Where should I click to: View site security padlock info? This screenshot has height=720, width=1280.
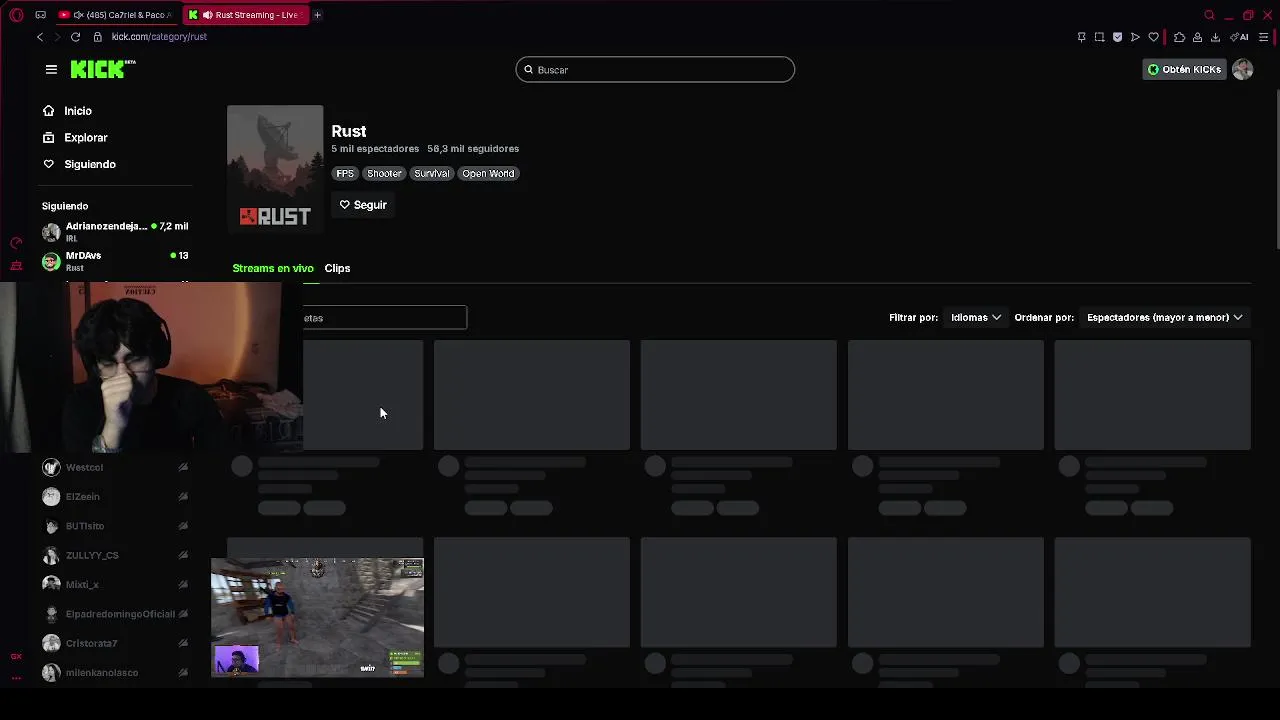pos(97,37)
